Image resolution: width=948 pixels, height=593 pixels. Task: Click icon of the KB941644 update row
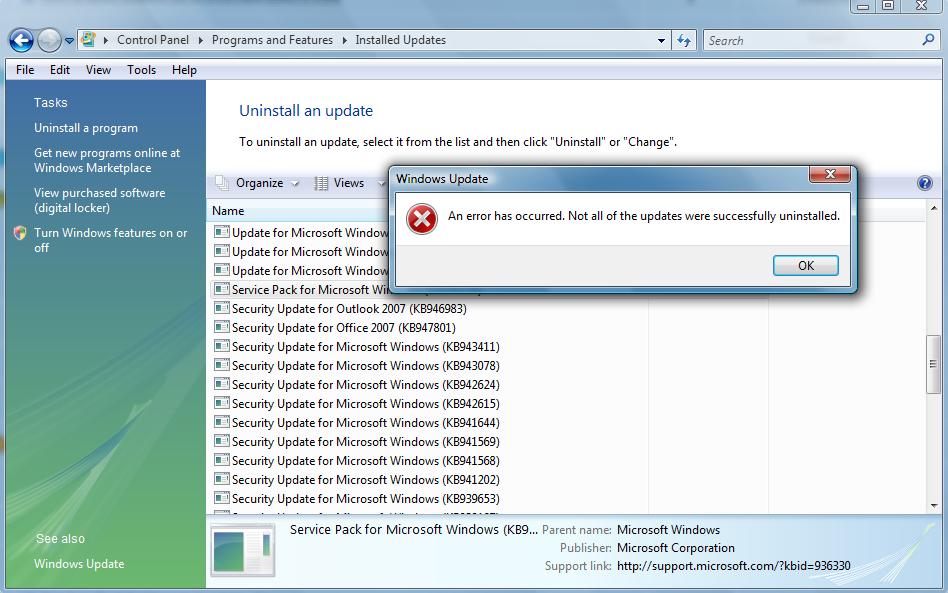[222, 422]
